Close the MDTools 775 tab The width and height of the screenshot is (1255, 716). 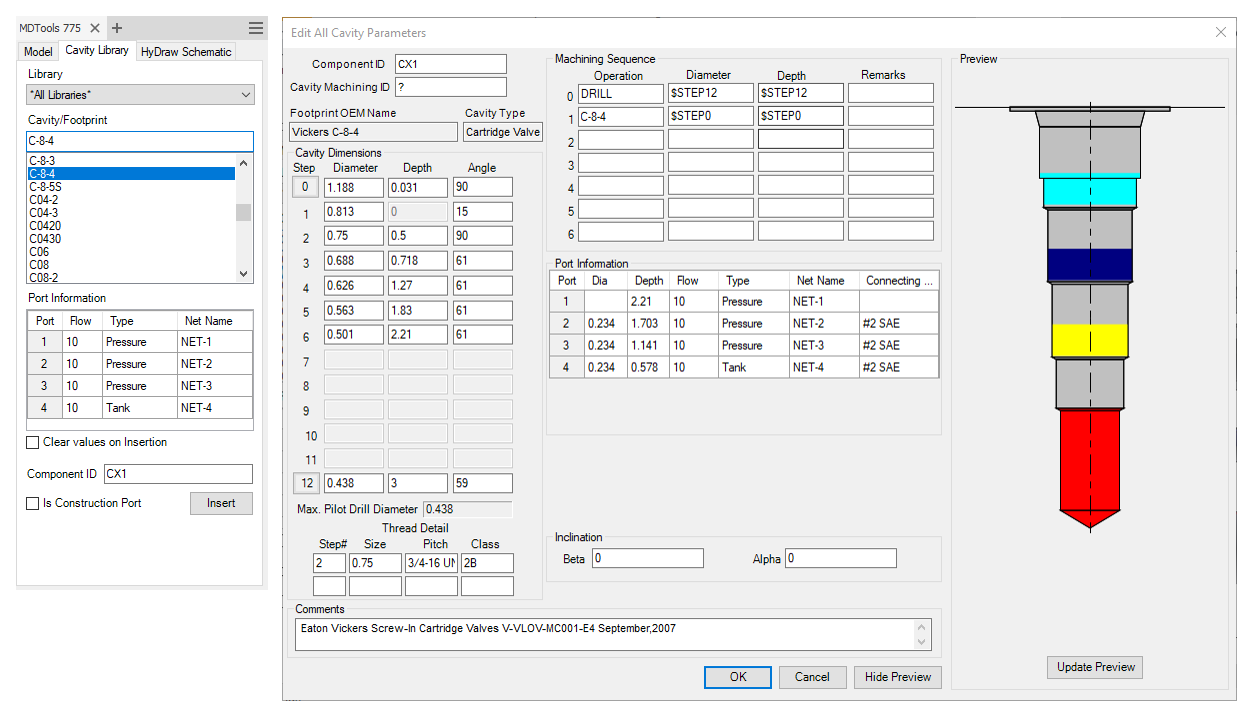tap(95, 28)
